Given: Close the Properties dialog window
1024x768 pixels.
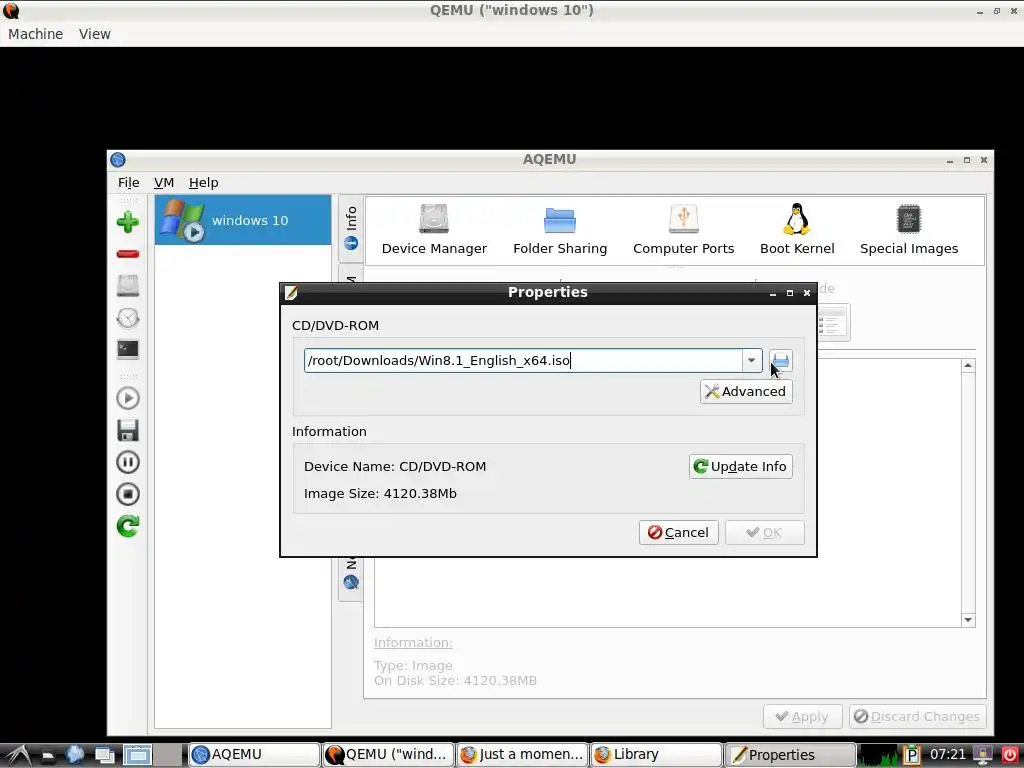Looking at the screenshot, I should [x=807, y=293].
